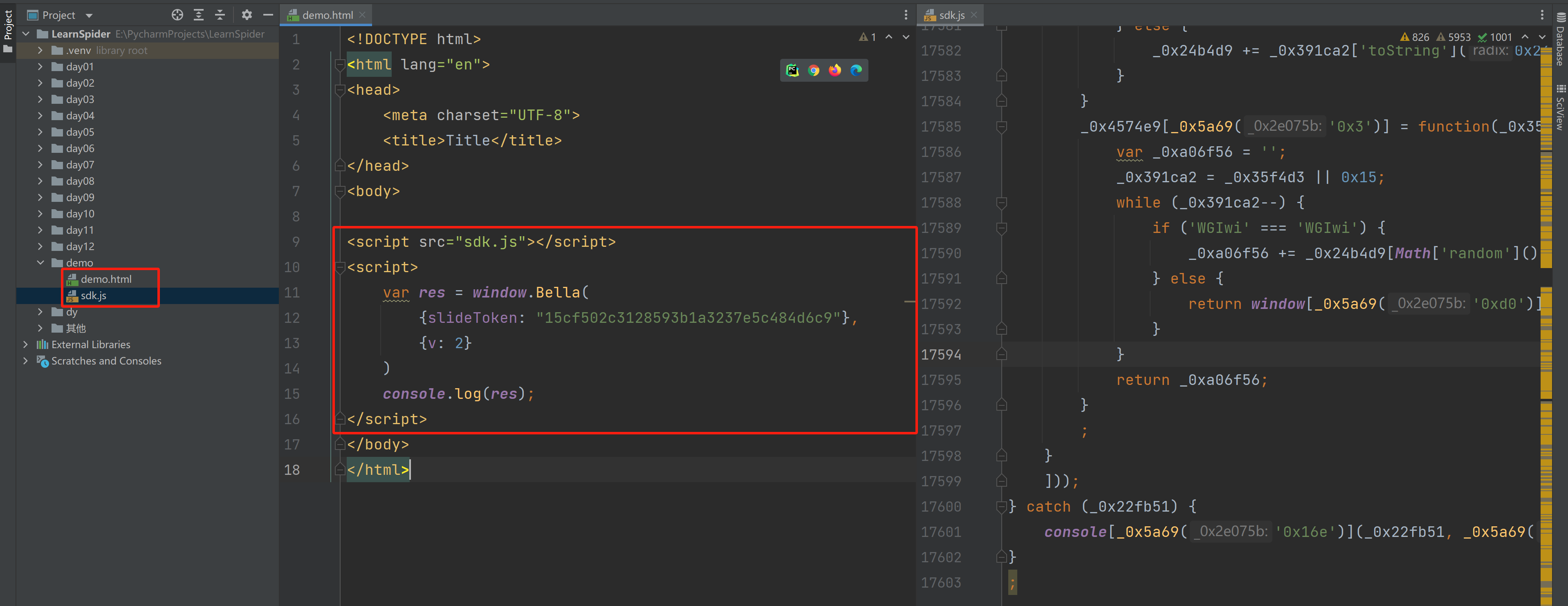Screen dimensions: 1568x606
Task: Click the radix inlay hint in sdk.js
Action: [x=1489, y=51]
